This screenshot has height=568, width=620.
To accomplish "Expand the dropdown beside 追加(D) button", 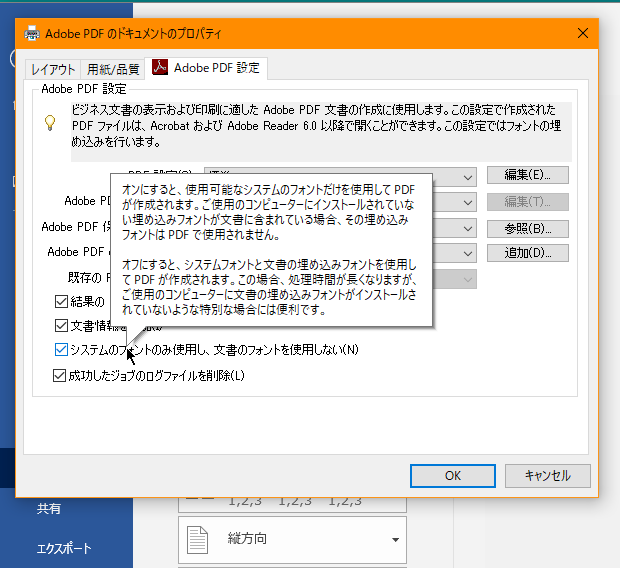I will [x=468, y=253].
